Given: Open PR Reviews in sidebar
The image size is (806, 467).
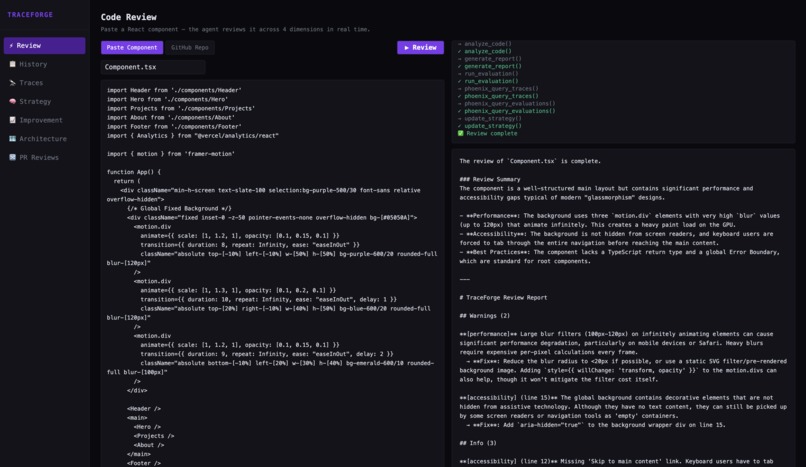Looking at the screenshot, I should pyautogui.click(x=44, y=157).
